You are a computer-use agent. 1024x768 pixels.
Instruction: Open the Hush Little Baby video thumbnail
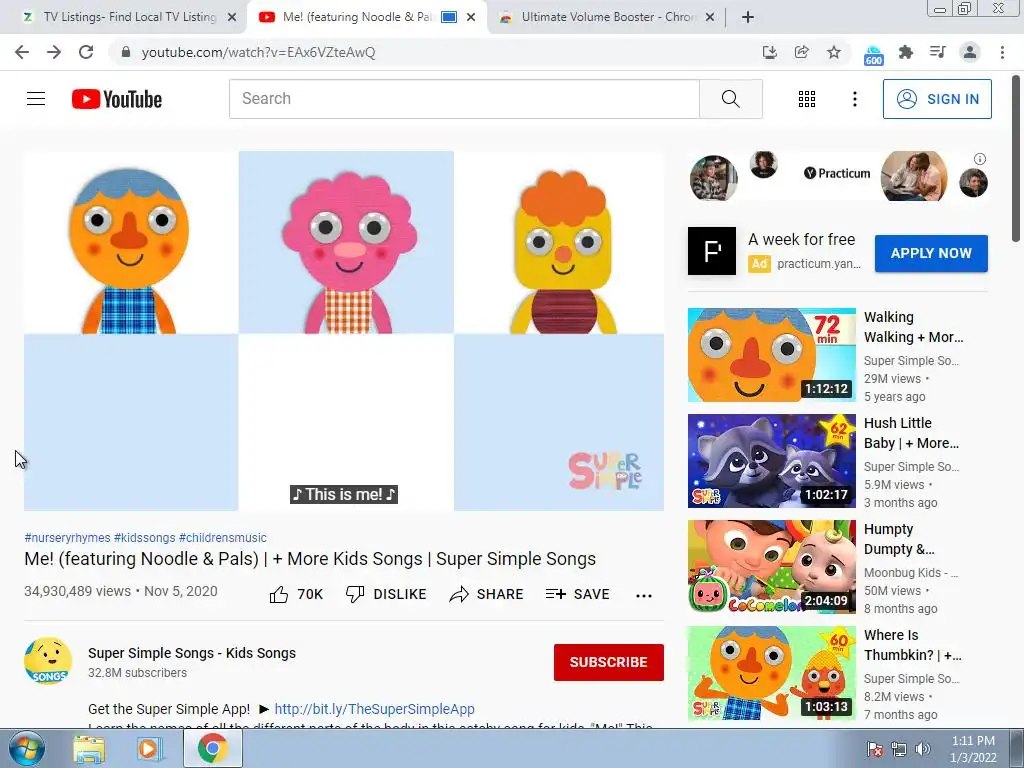pyautogui.click(x=772, y=461)
